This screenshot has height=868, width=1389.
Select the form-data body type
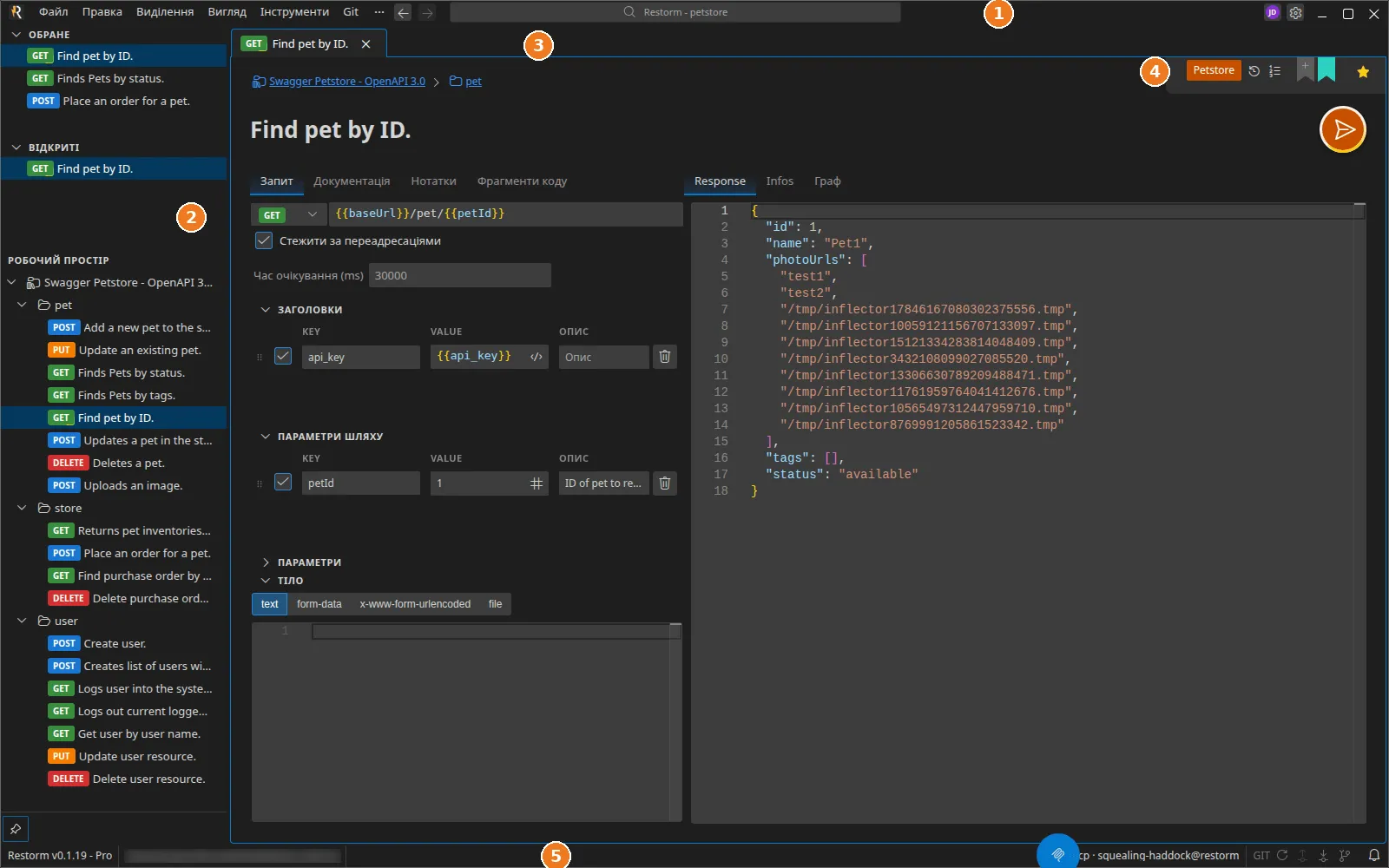[x=319, y=604]
